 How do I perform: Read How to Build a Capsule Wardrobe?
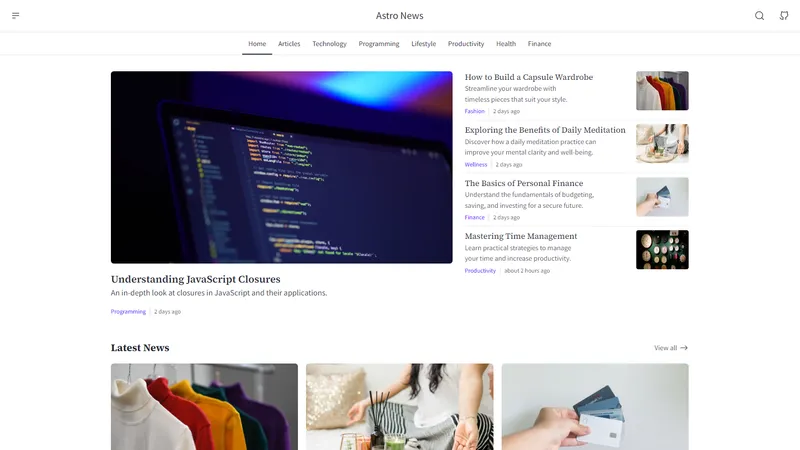click(529, 77)
